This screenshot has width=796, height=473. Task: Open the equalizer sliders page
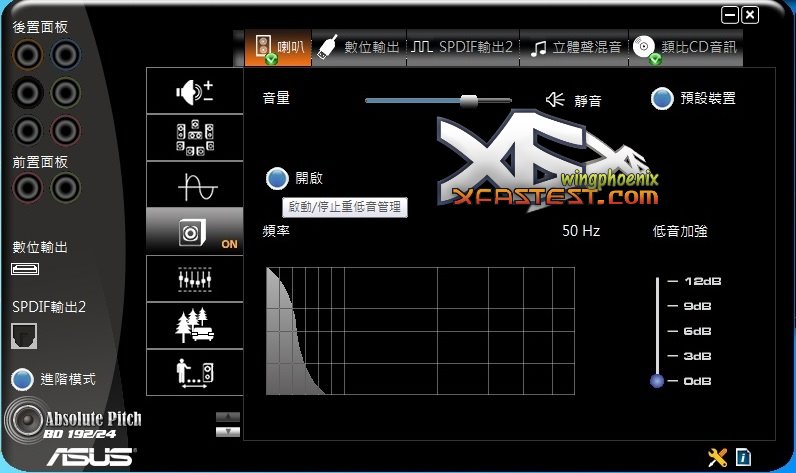click(x=195, y=279)
